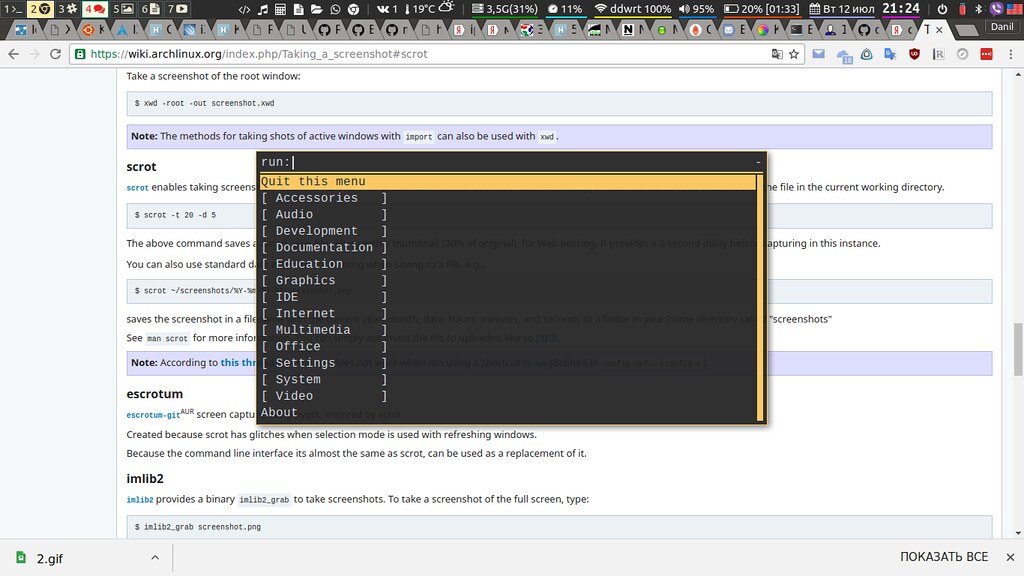Switch to the first GitHub tab
This screenshot has width=1024, height=576.
click(x=329, y=30)
